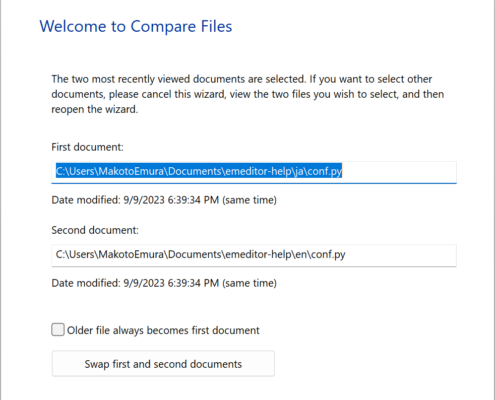Click empty space after second document path
This screenshot has width=495, height=400.
[401, 255]
